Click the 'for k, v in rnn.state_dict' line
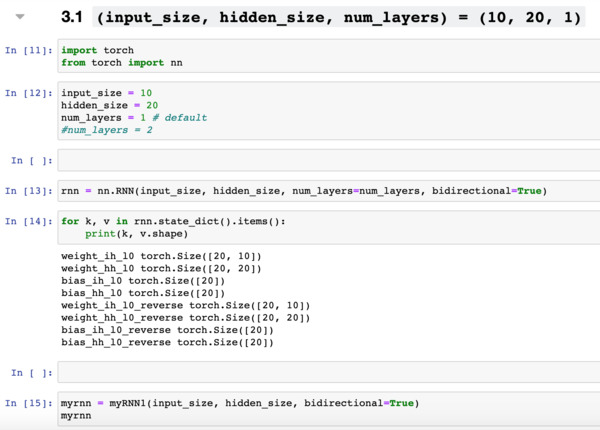The height and width of the screenshot is (430, 600). pos(167,221)
